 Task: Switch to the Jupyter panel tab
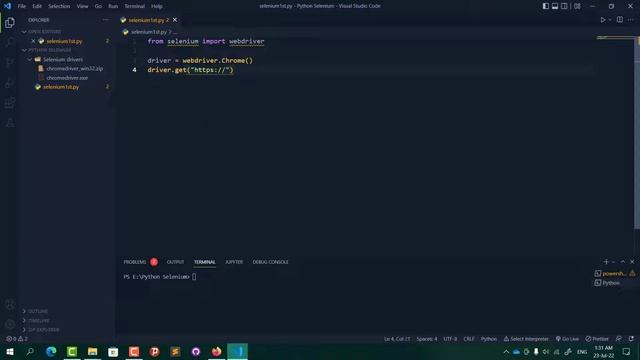(x=234, y=262)
